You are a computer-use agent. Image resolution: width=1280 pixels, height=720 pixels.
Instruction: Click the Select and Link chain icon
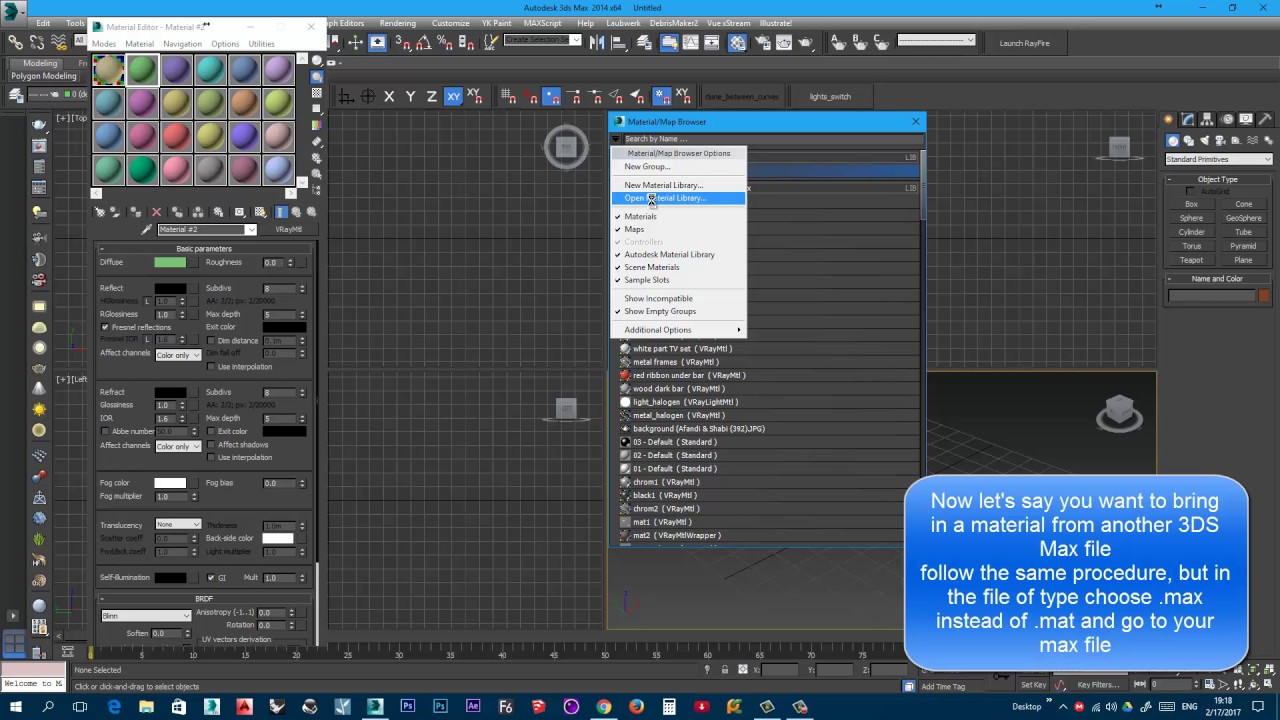point(15,42)
